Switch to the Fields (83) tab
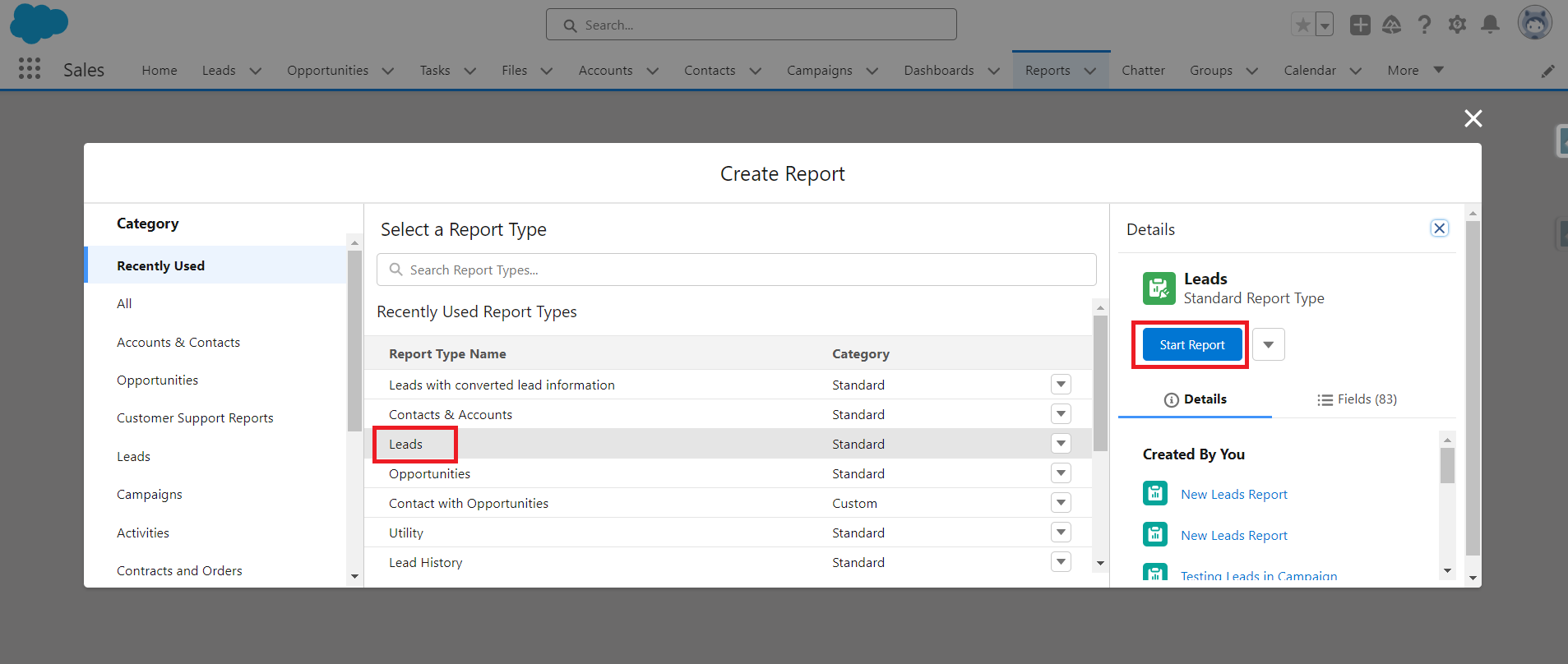Viewport: 1568px width, 664px height. pyautogui.click(x=1357, y=399)
